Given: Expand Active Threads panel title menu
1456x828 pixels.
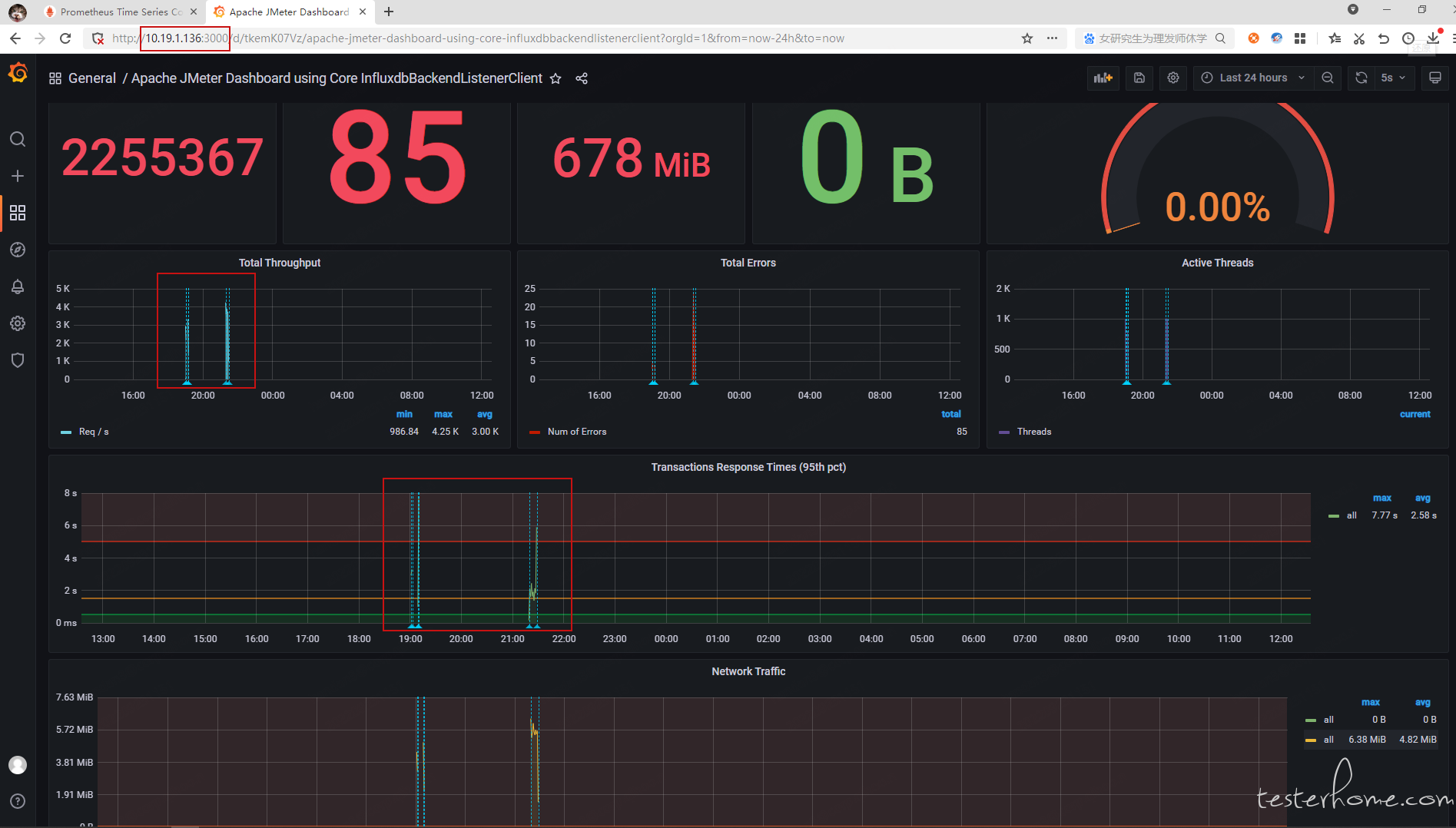Looking at the screenshot, I should pos(1217,263).
